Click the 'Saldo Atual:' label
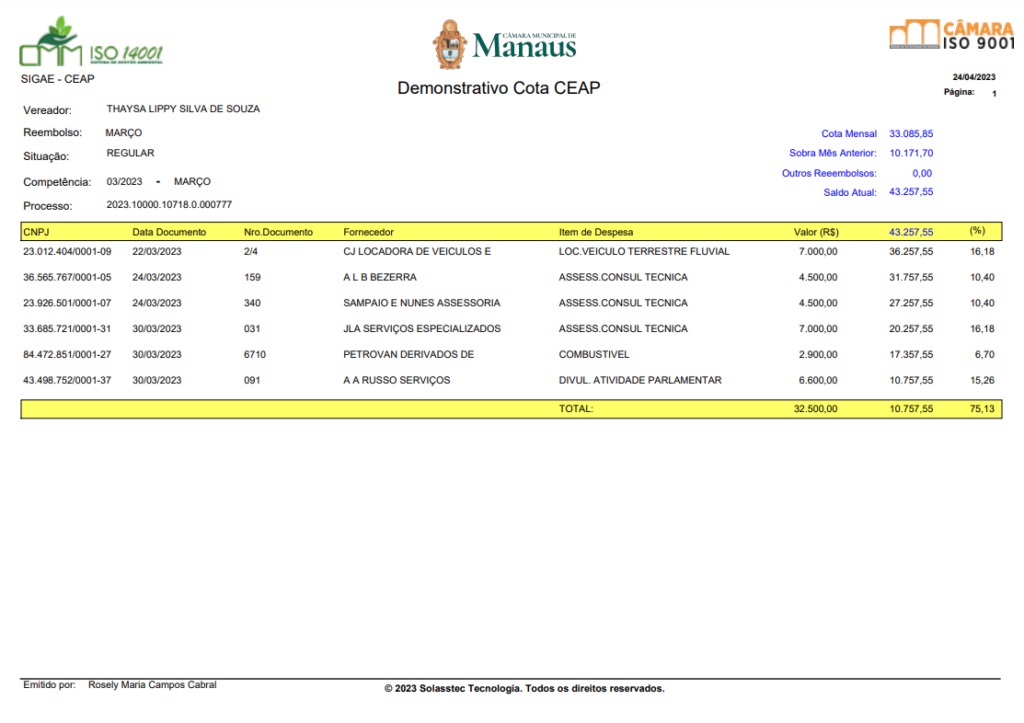Viewport: 1024px width, 723px height. coord(850,193)
